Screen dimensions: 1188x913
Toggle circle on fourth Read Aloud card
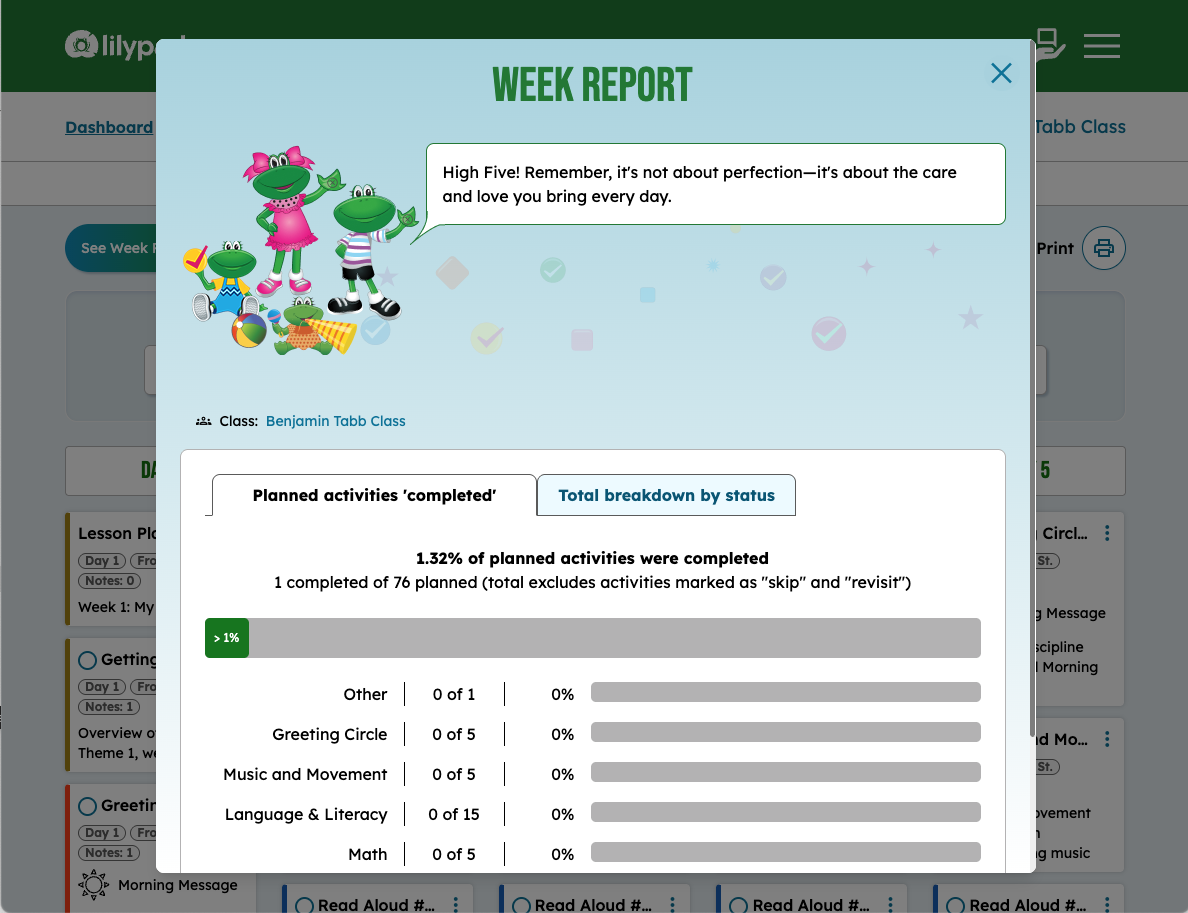click(955, 905)
